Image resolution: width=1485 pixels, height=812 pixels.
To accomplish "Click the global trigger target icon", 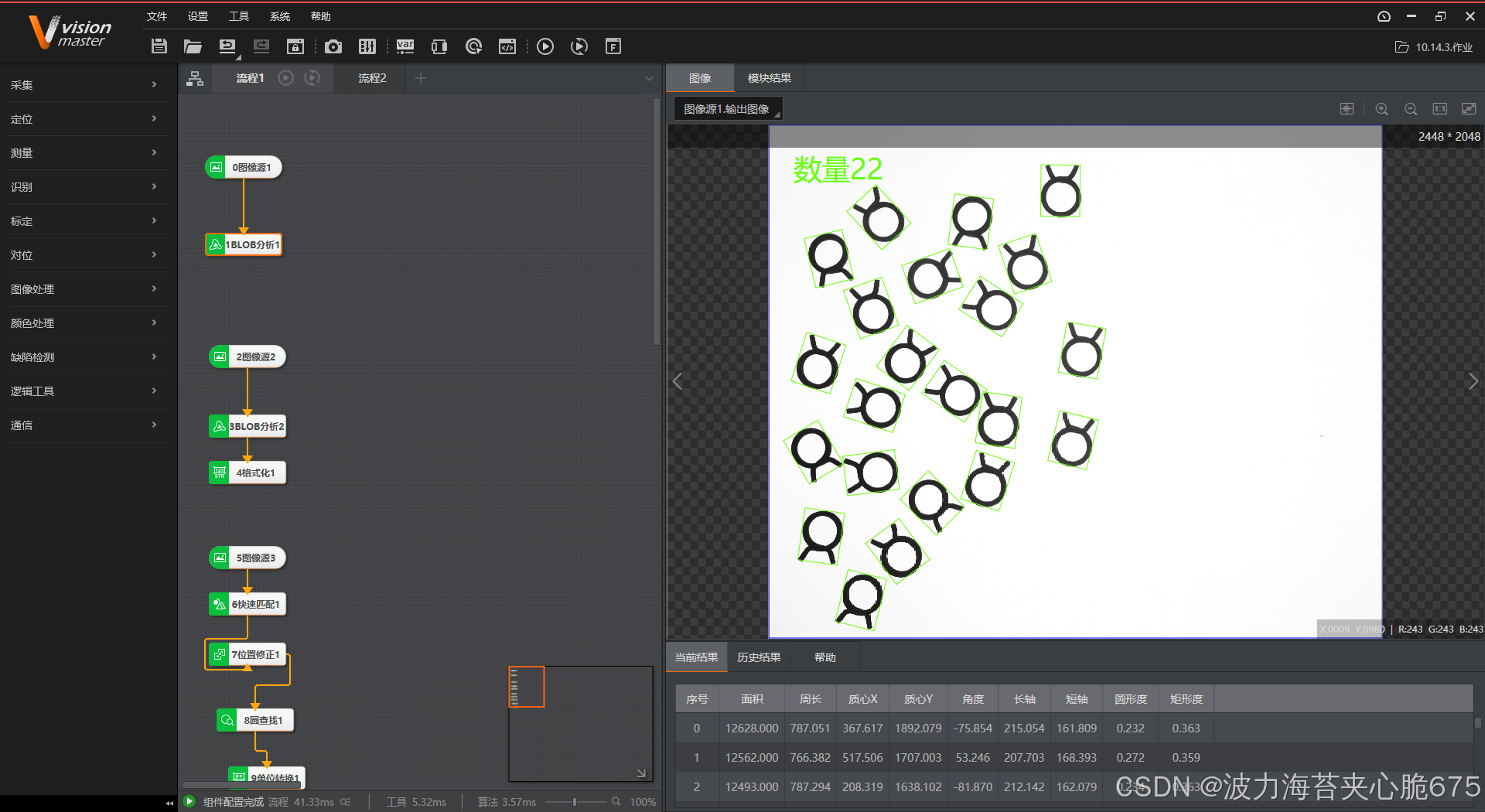I will 474,46.
